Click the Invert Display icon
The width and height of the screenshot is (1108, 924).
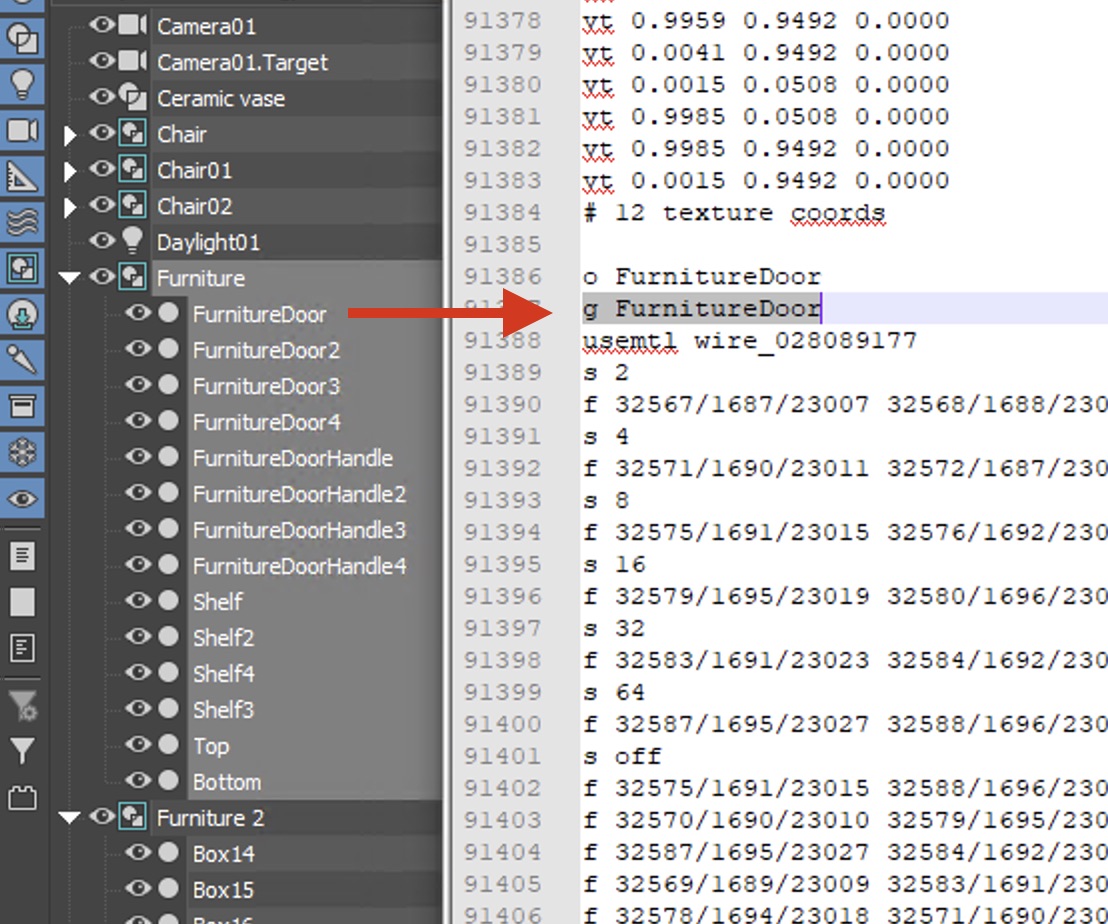click(21, 648)
